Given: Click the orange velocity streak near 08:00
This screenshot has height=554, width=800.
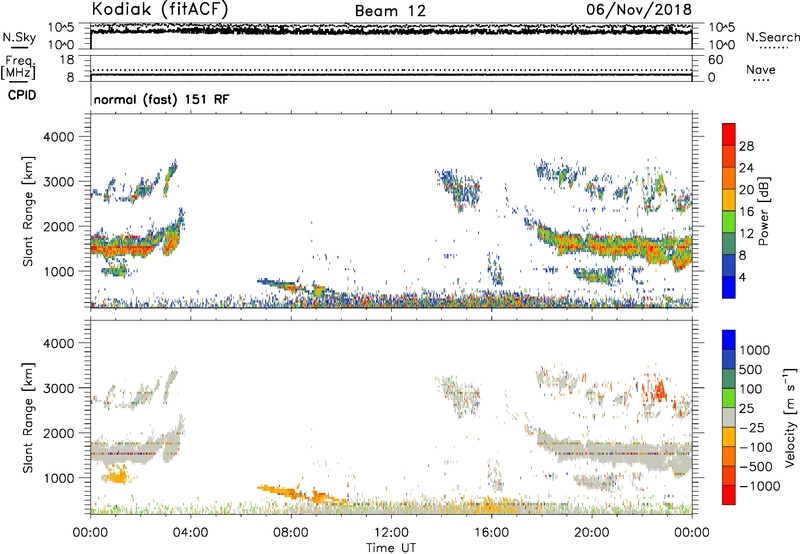Looking at the screenshot, I should point(301,494).
